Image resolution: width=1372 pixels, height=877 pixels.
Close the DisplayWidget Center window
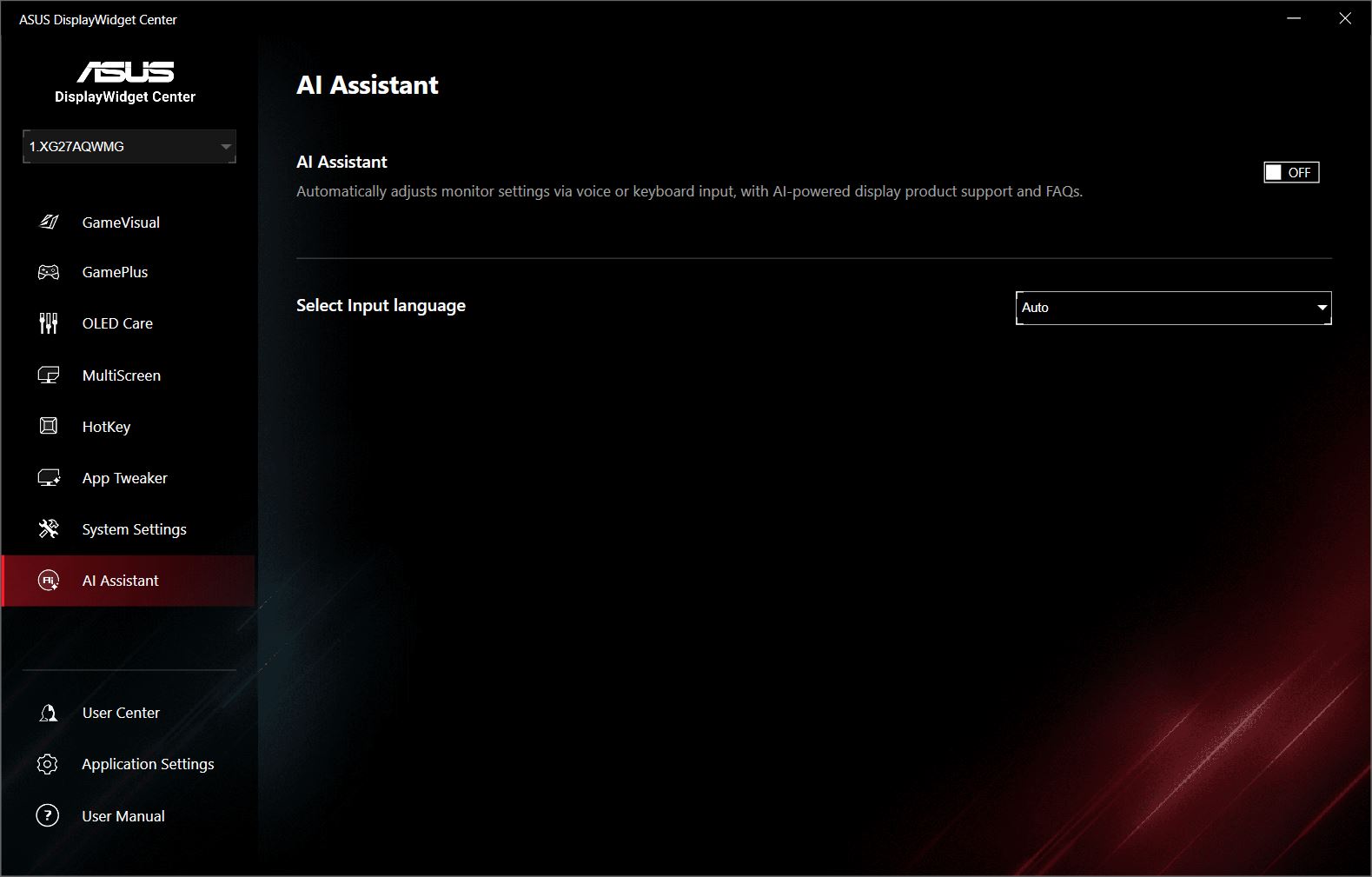pos(1345,18)
